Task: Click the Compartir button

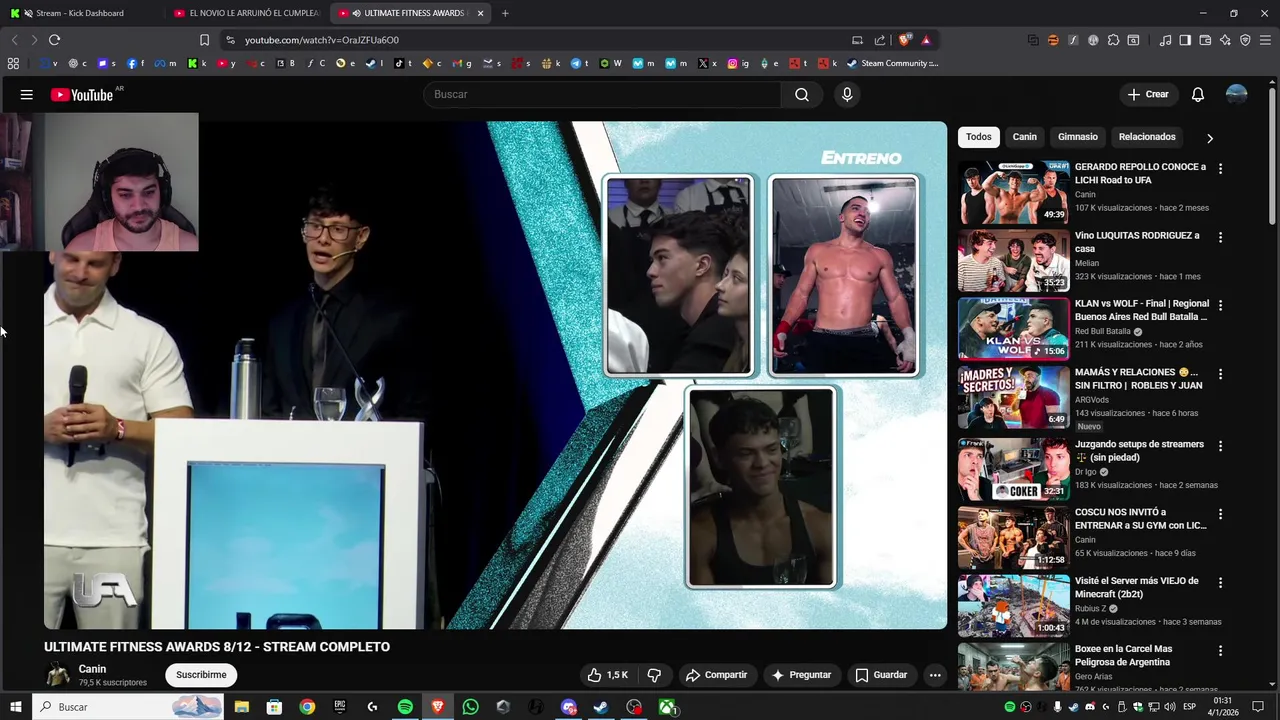Action: click(716, 675)
